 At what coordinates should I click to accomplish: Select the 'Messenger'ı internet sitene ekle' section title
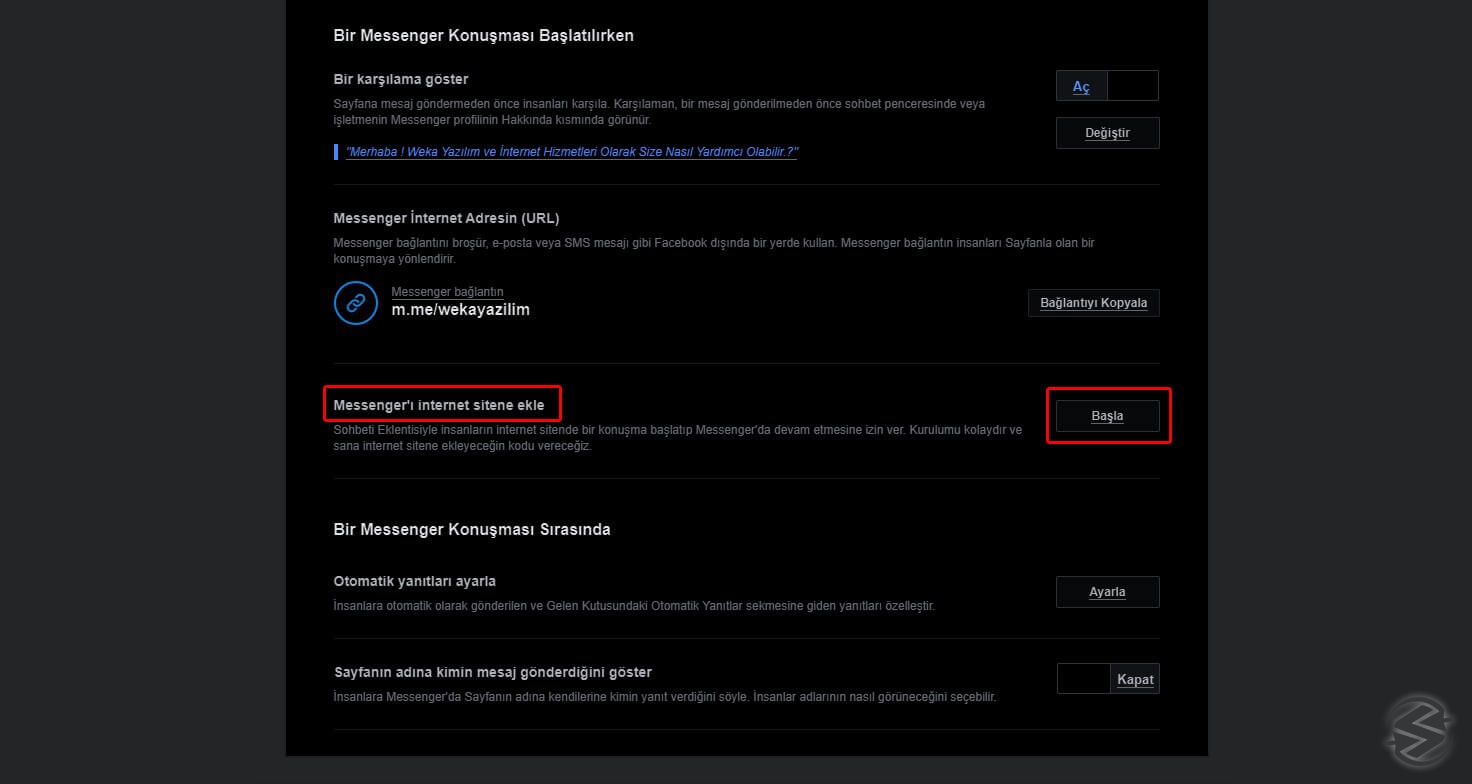click(440, 403)
